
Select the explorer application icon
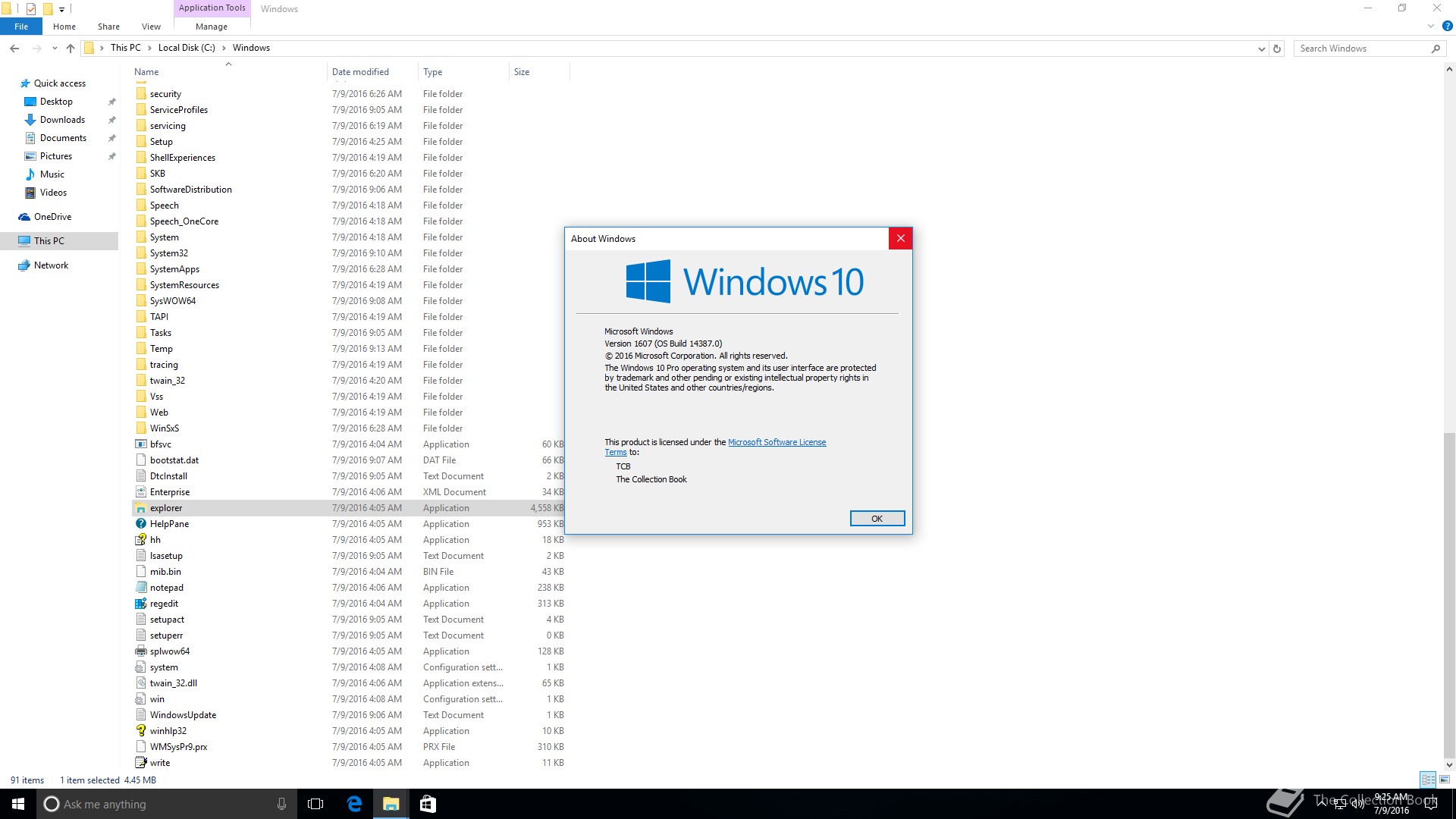click(140, 508)
